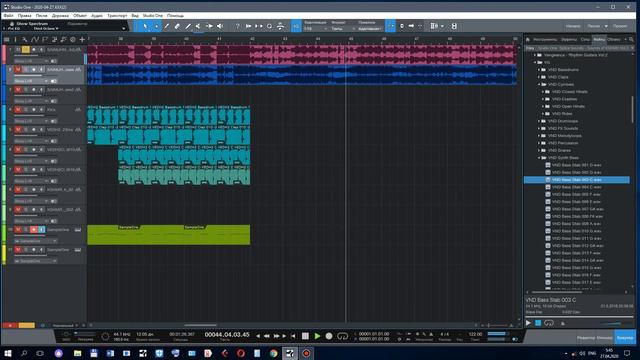Select the Arrow tool in toolbar
The height and width of the screenshot is (360, 640).
click(145, 26)
